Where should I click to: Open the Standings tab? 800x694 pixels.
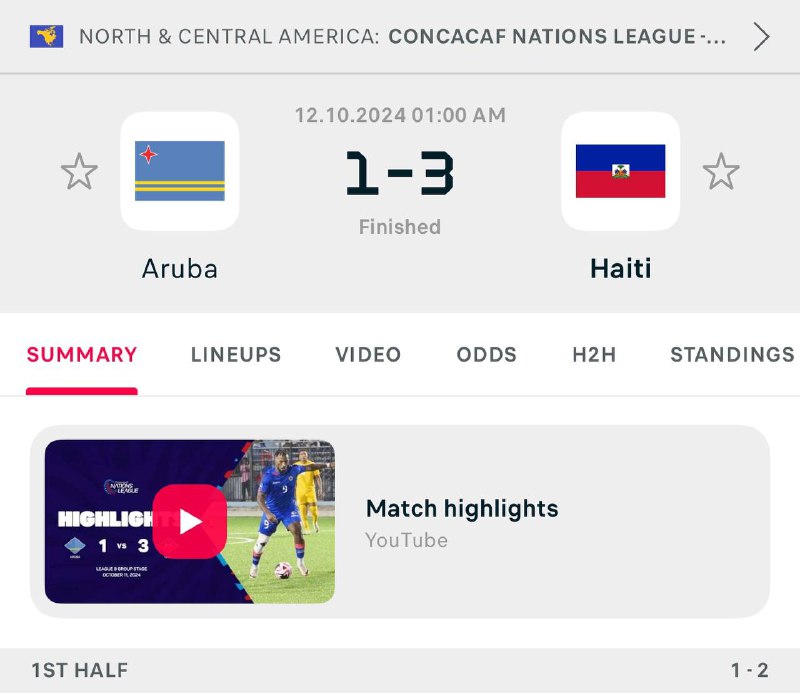(x=732, y=355)
